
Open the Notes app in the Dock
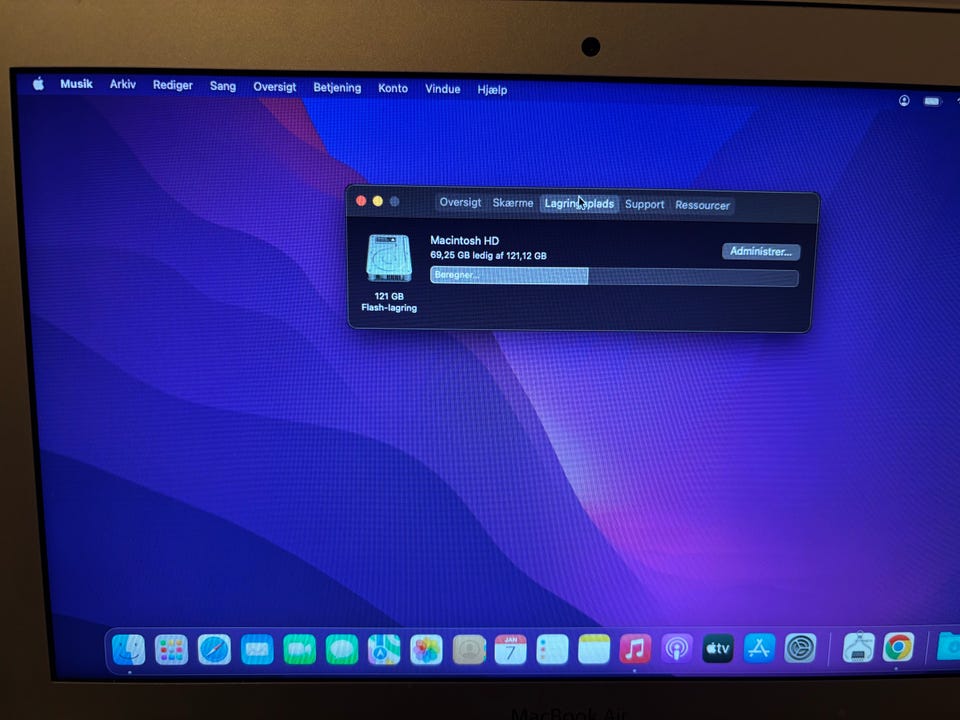pyautogui.click(x=594, y=649)
